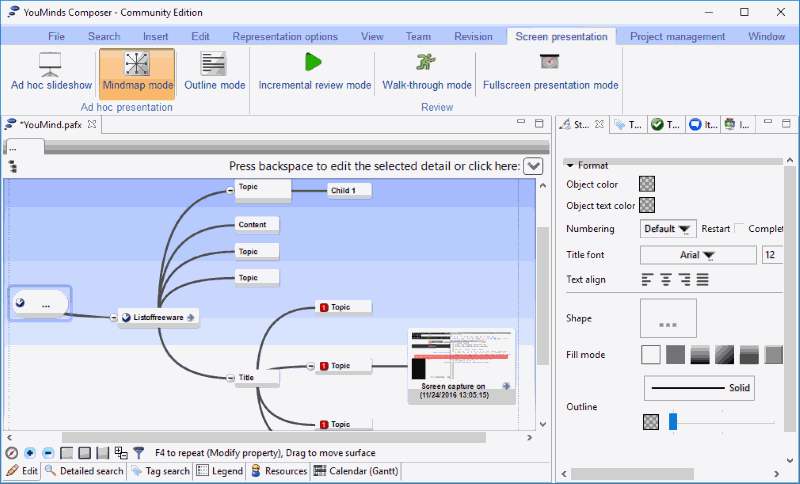The width and height of the screenshot is (800, 484).
Task: Open the Solid outline style selector
Action: (699, 388)
